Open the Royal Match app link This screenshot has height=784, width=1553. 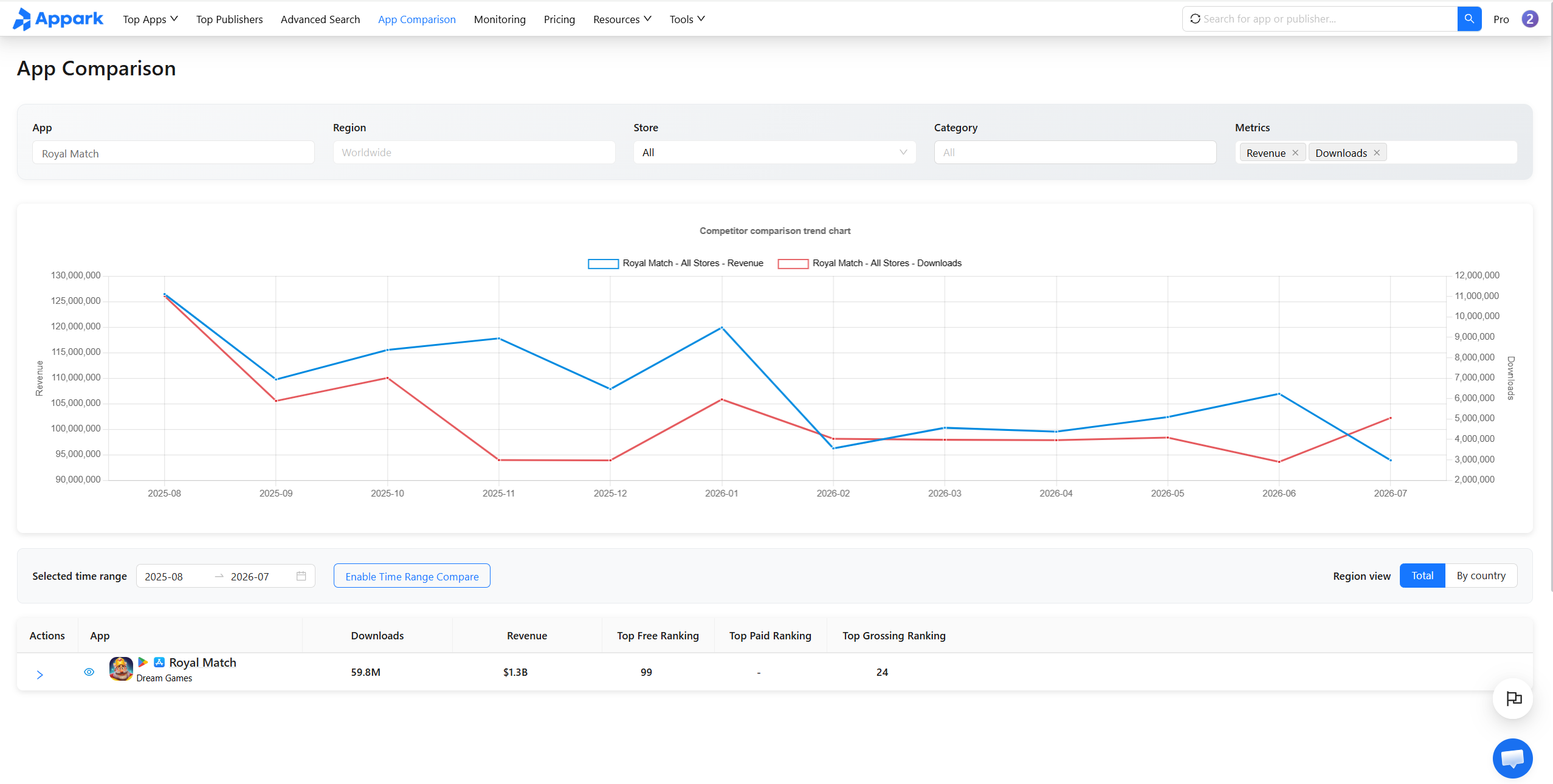point(202,662)
